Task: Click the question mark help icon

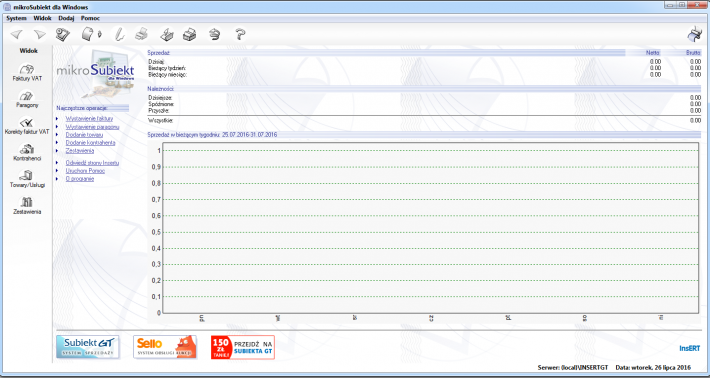Action: pos(240,34)
